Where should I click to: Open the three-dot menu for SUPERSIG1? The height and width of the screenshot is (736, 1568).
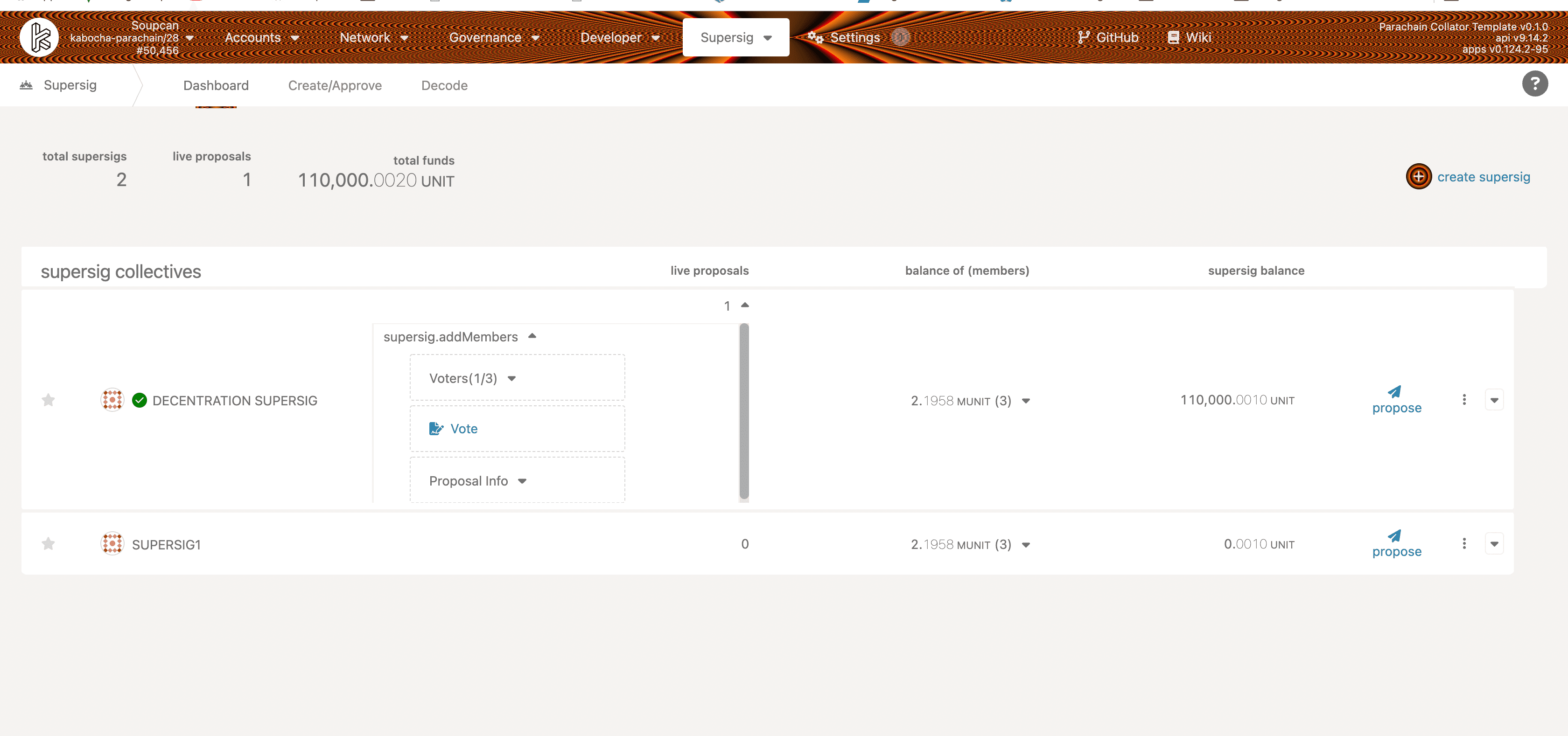pyautogui.click(x=1464, y=543)
